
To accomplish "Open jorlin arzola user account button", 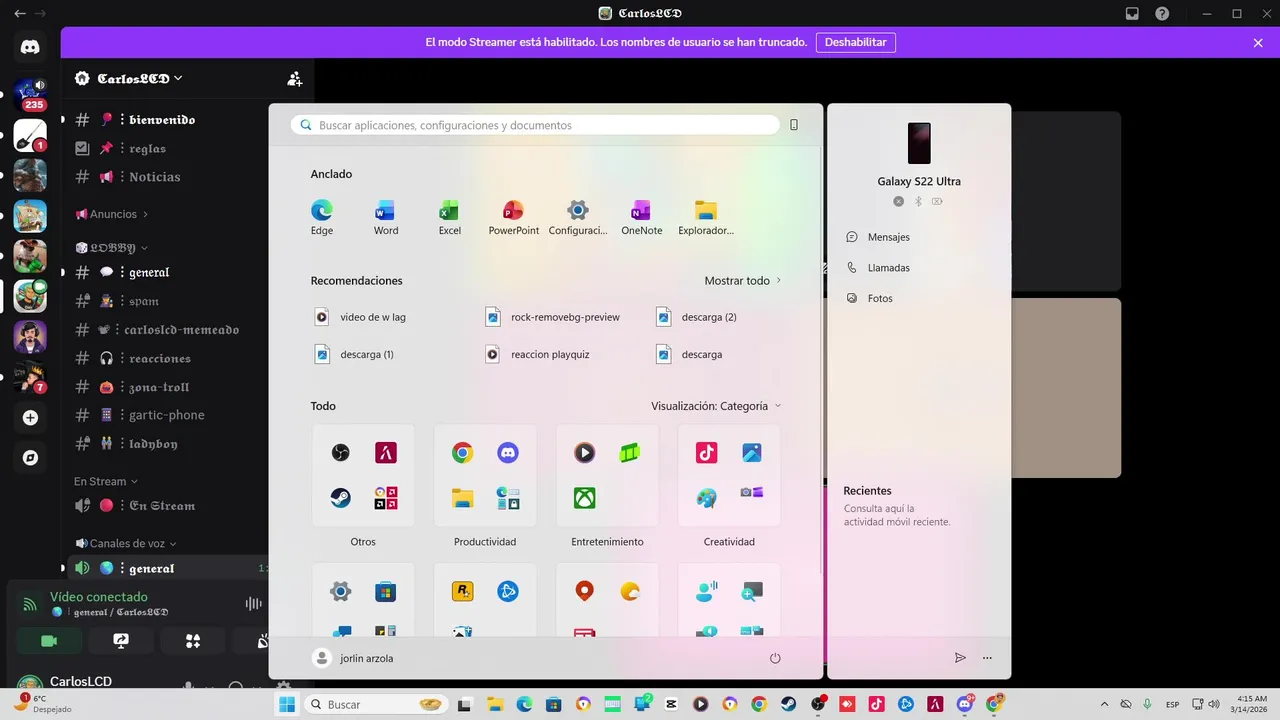I will 353,658.
